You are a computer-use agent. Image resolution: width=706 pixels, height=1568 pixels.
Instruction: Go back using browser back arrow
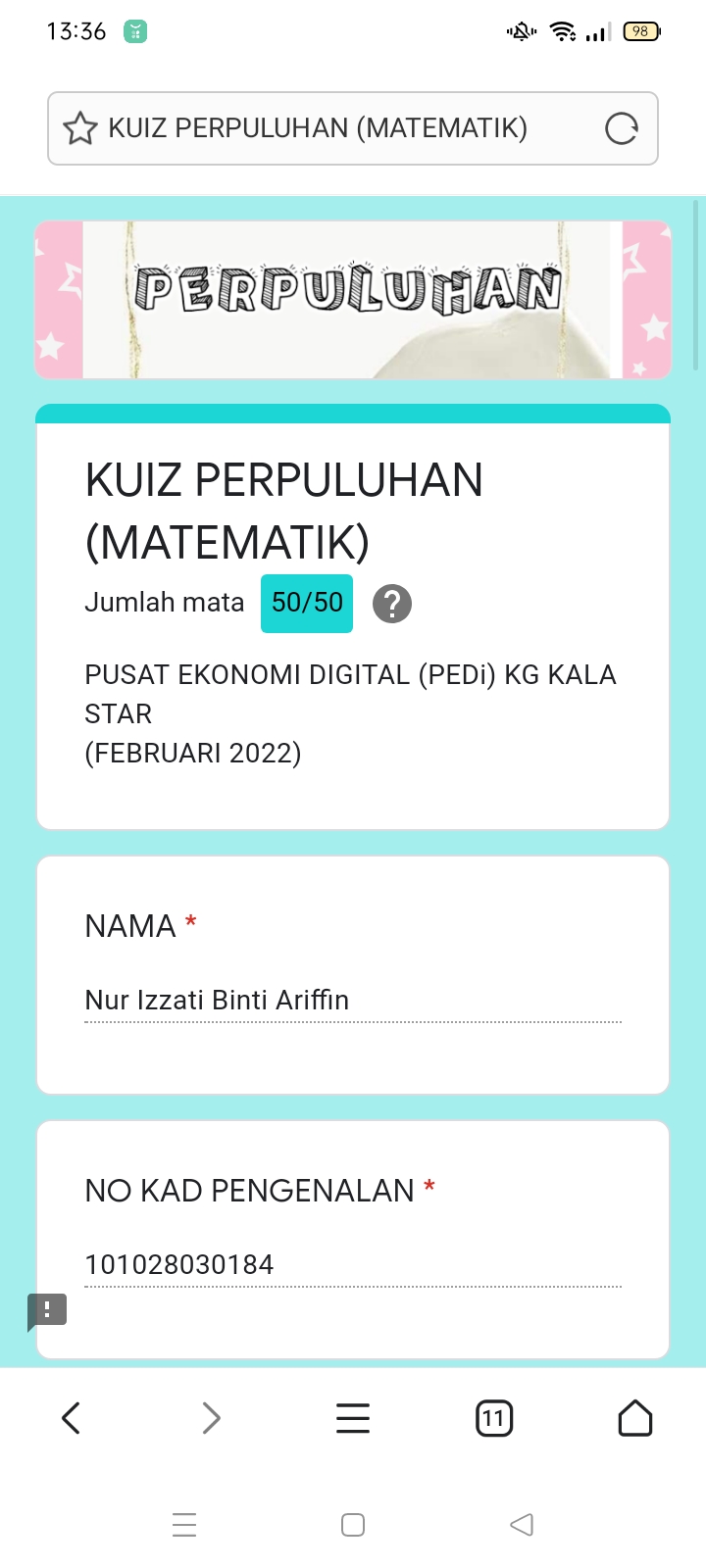click(71, 1418)
